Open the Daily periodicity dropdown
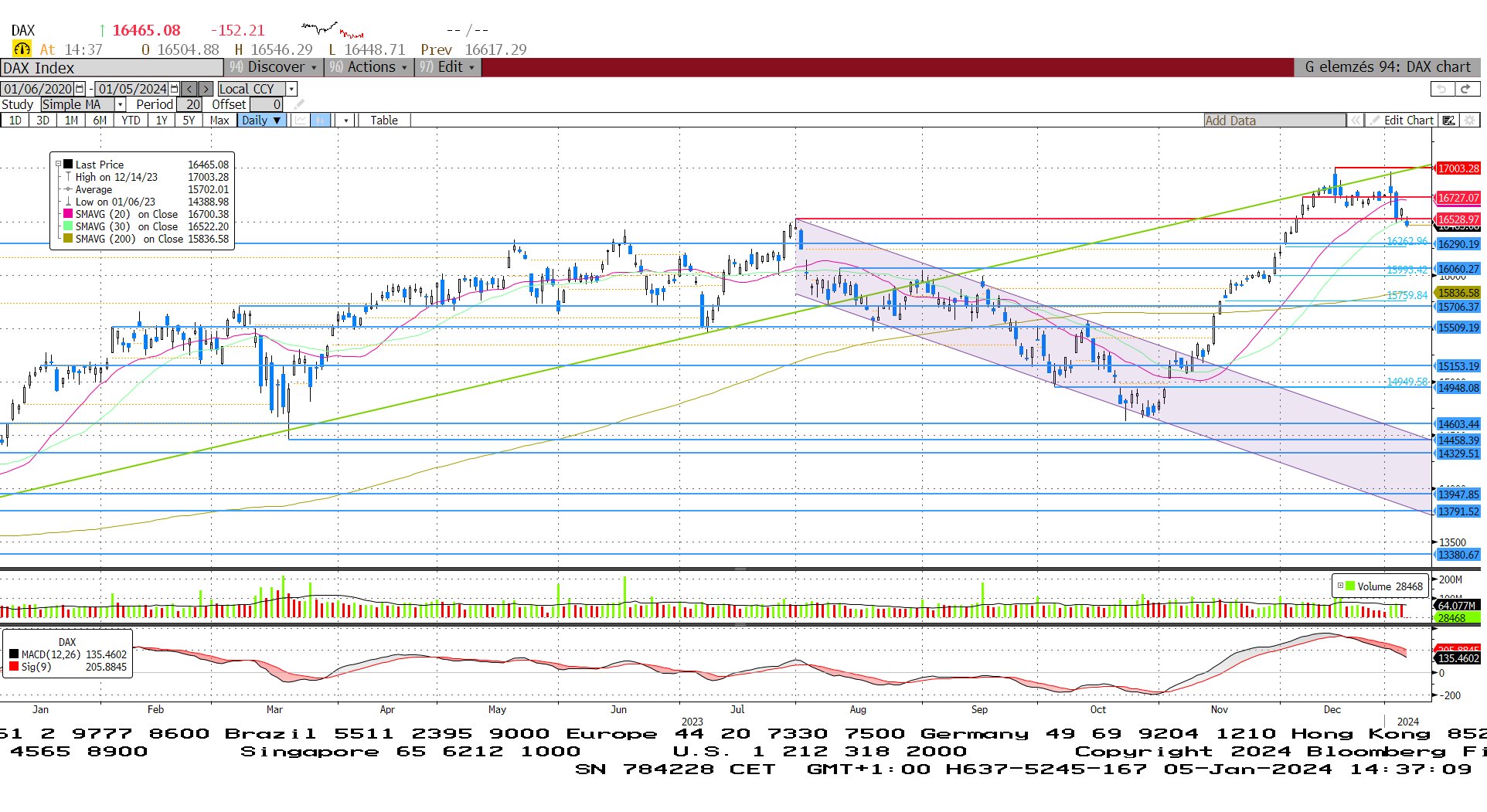Viewport: 1487px width, 812px height. pyautogui.click(x=261, y=120)
